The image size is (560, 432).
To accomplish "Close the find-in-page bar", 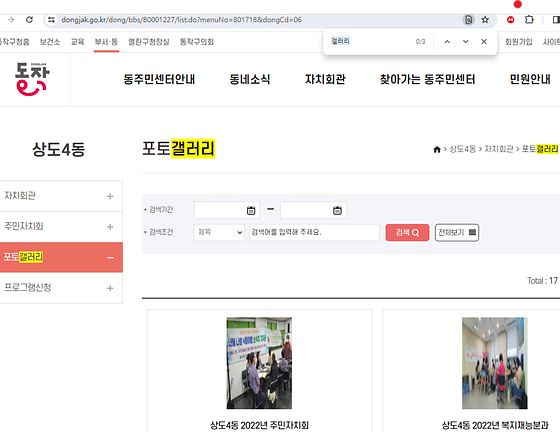I will (484, 42).
